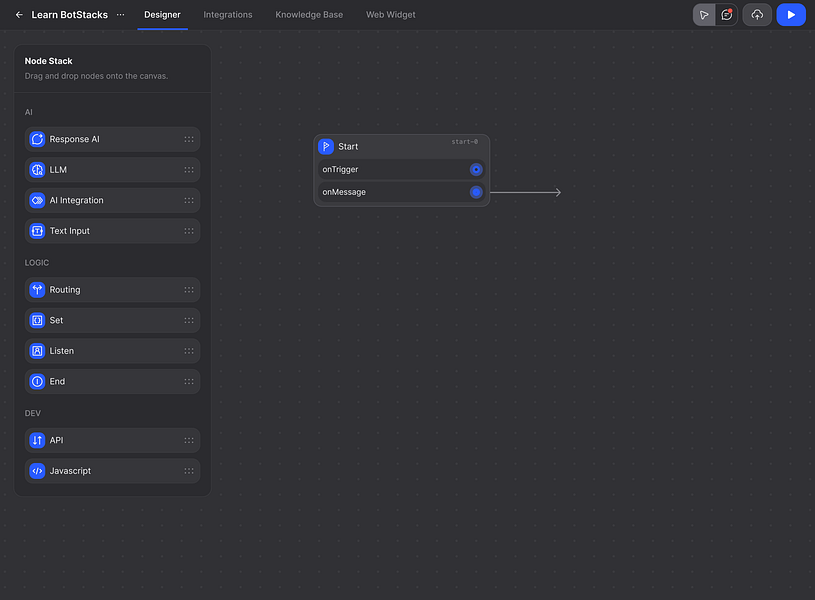Select the Routing label in Logic section
Screen dimensions: 815x600
coord(65,290)
